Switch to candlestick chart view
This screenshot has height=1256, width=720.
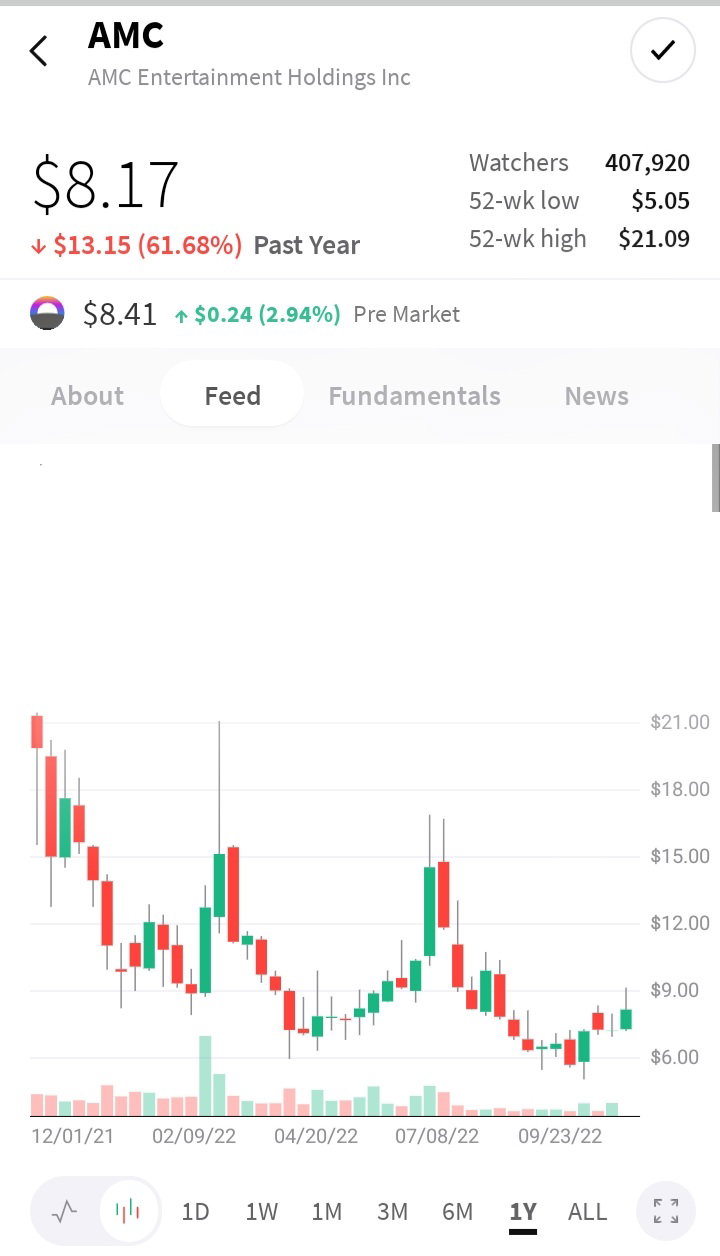pyautogui.click(x=128, y=1212)
